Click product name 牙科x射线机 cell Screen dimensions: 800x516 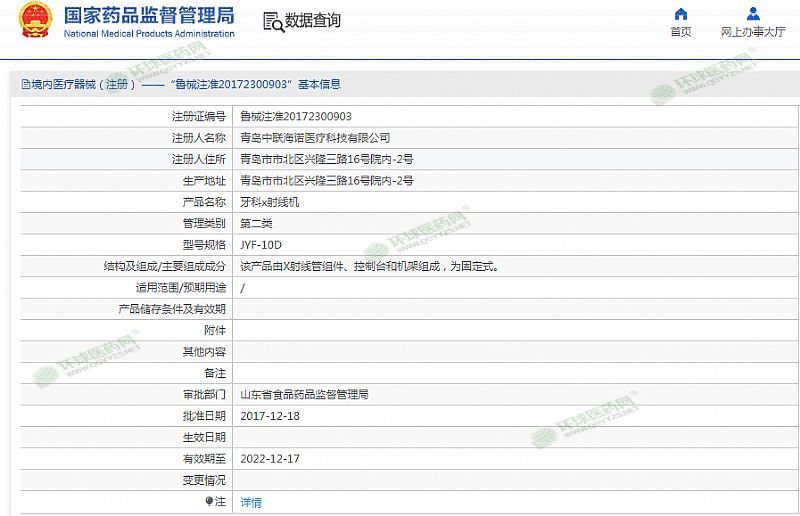pyautogui.click(x=270, y=202)
